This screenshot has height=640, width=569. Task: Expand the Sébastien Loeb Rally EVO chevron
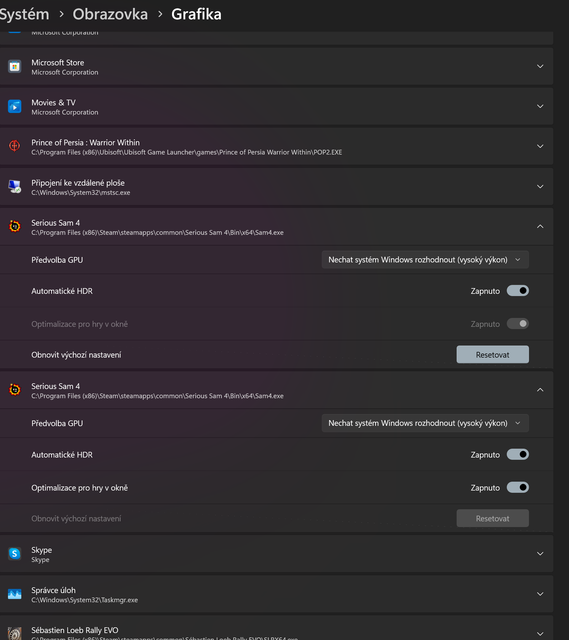tap(540, 633)
